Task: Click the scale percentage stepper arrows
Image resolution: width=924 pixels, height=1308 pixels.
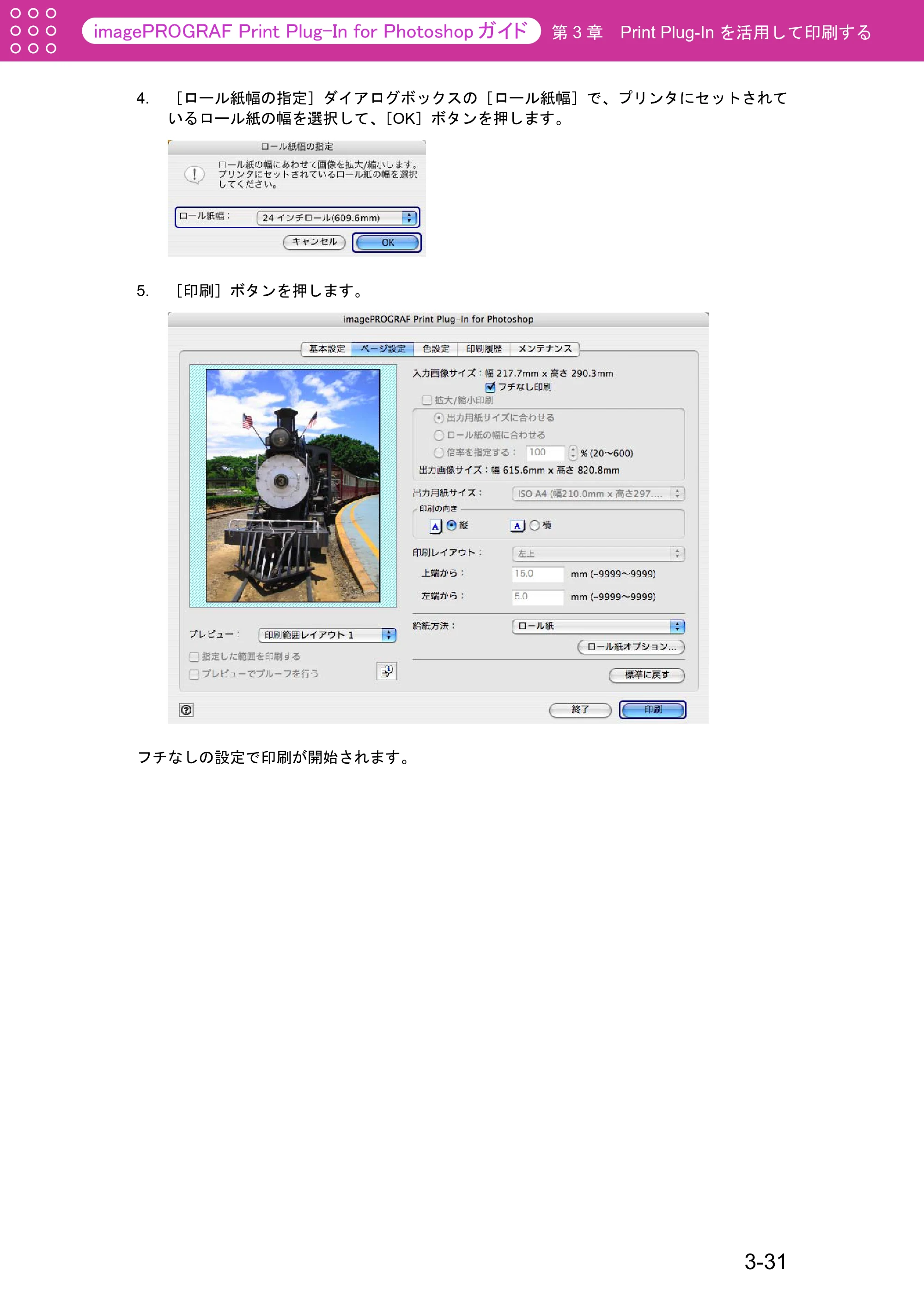Action: 573,453
